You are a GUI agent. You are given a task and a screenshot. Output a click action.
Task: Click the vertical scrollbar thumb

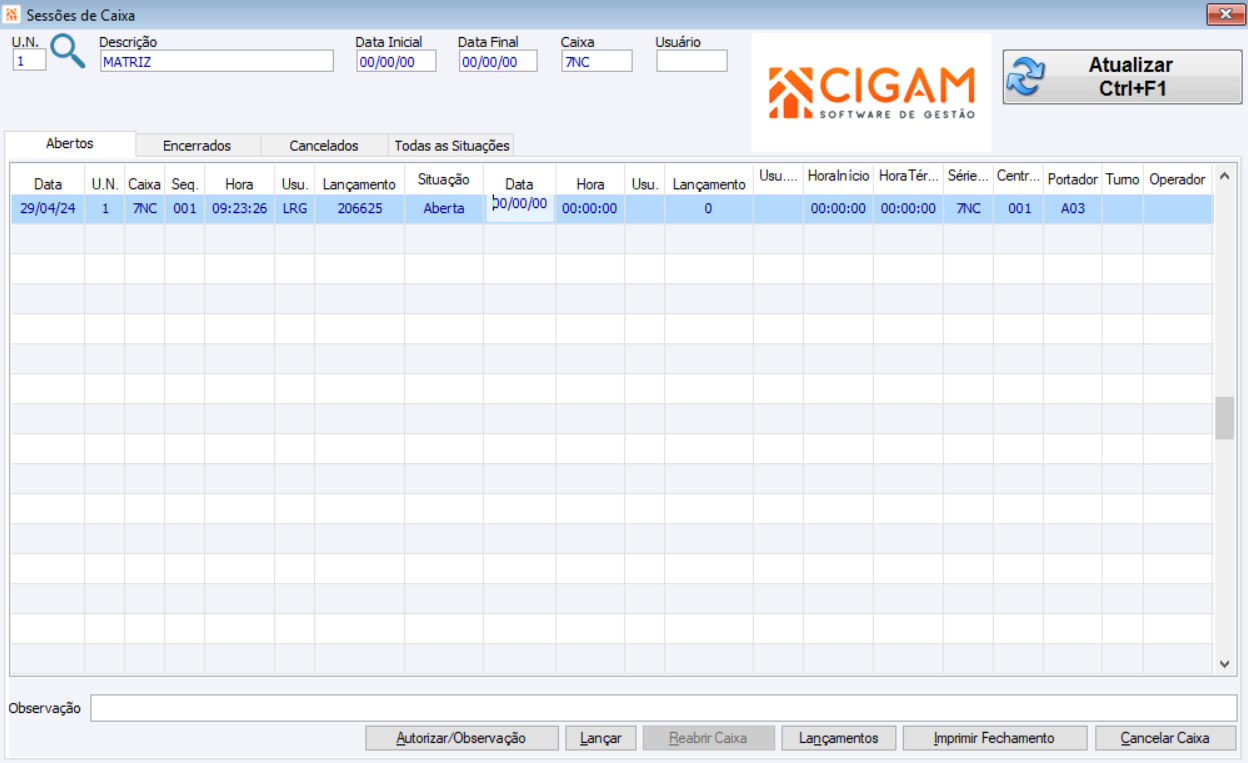point(1225,418)
